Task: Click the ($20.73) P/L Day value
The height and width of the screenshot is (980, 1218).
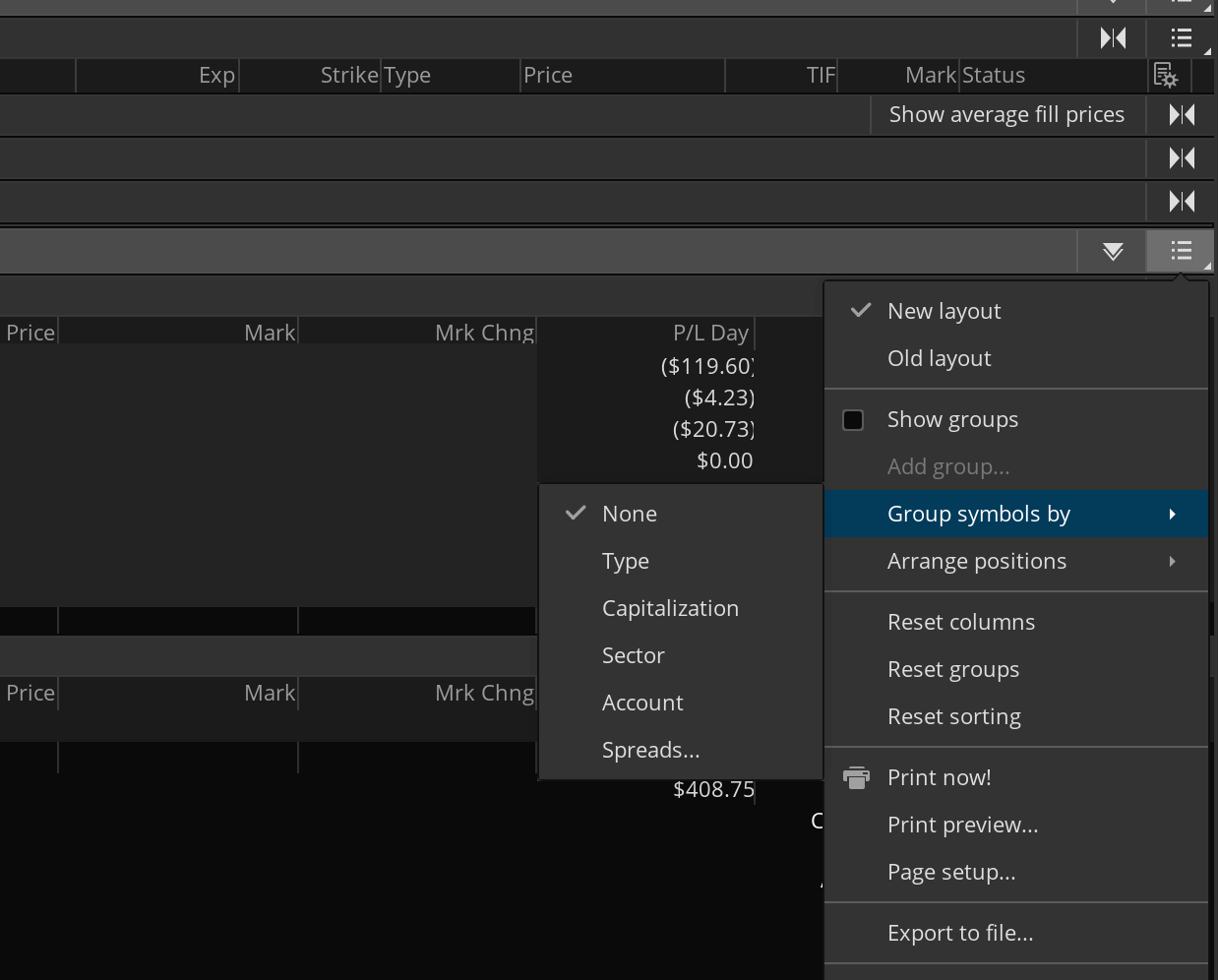Action: pos(713,429)
